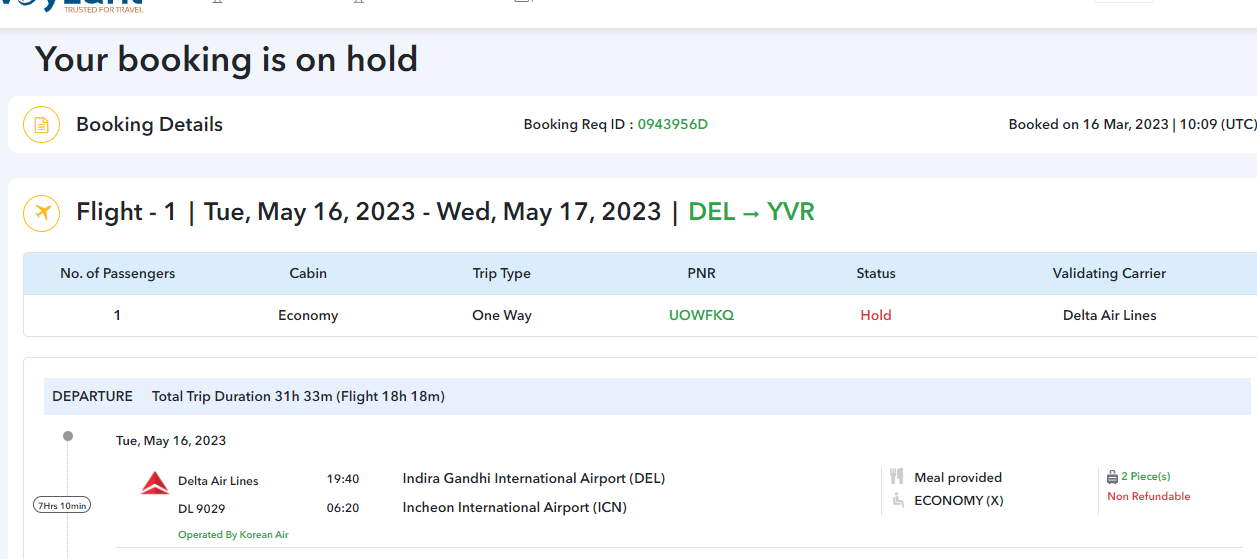This screenshot has height=559, width=1257.
Task: Click the DEL → YVR route text
Action: point(751,212)
